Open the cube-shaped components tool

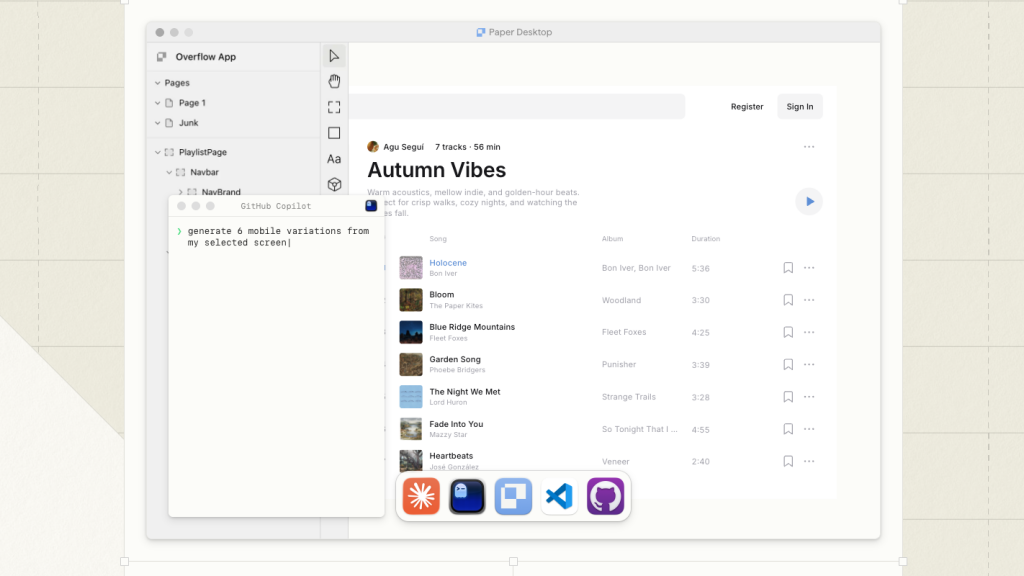[334, 184]
